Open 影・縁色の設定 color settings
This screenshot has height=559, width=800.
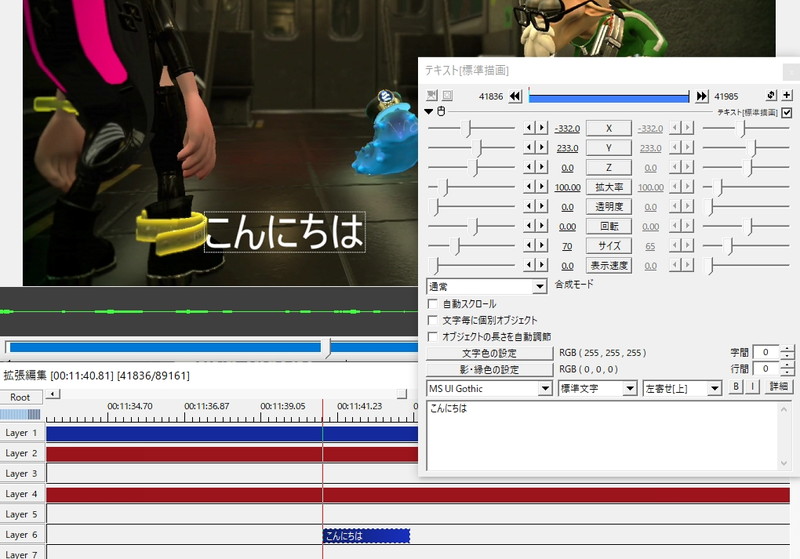pos(489,369)
